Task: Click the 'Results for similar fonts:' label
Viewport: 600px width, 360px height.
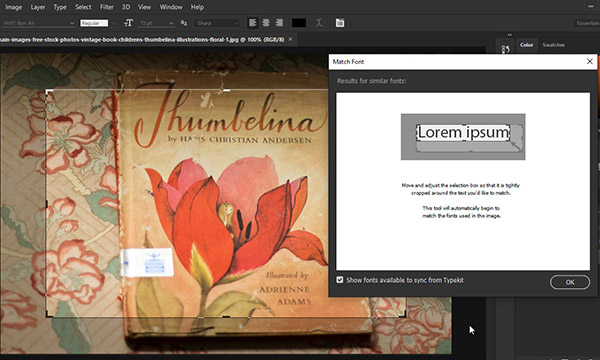Action: [372, 81]
